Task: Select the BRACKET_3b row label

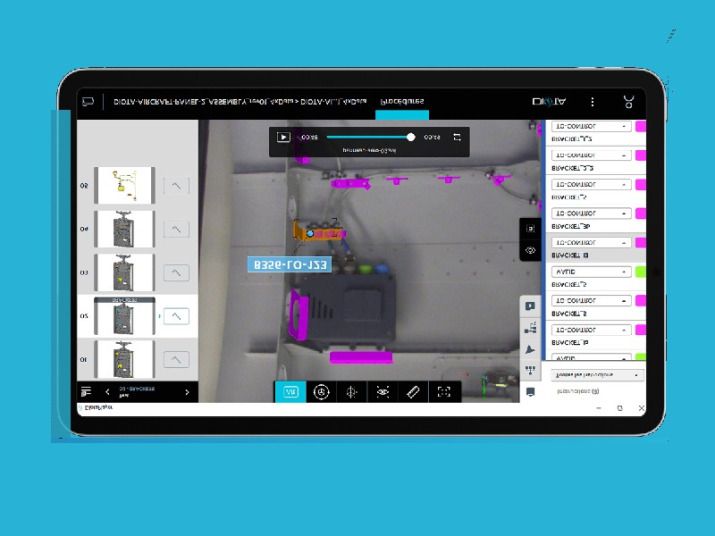Action: (x=571, y=226)
